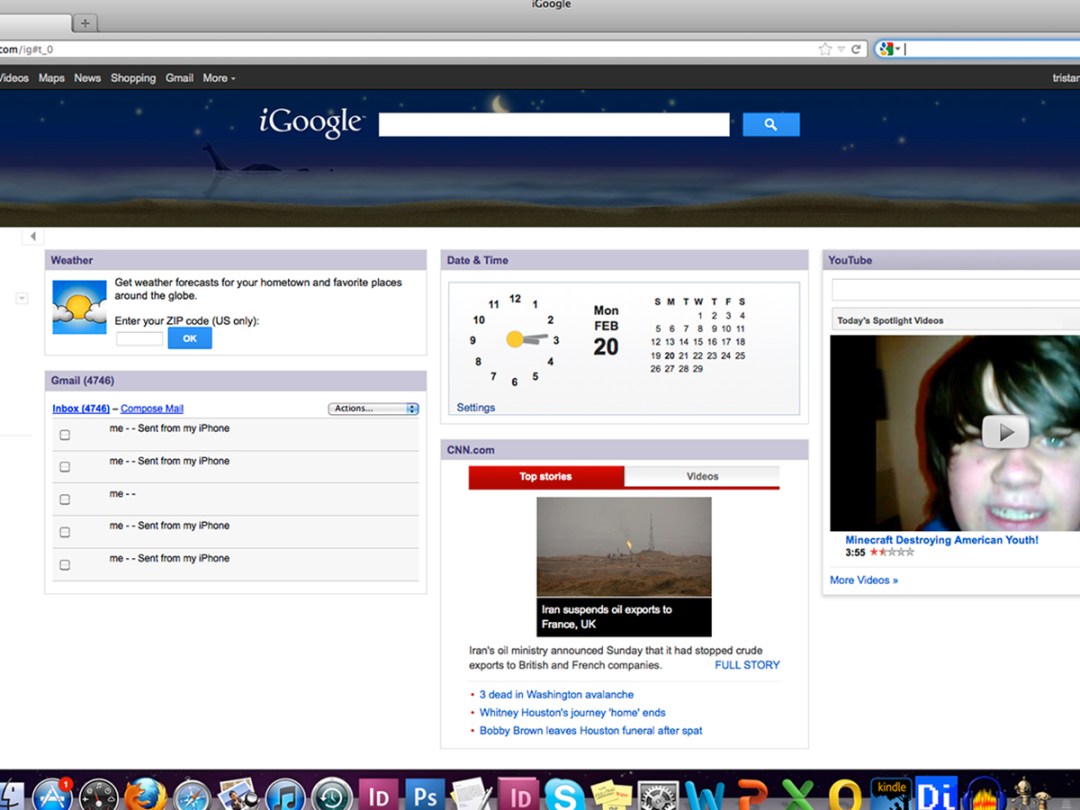Screen dimensions: 1080x810
Task: Expand the More menu in Google bar
Action: pyautogui.click(x=219, y=78)
